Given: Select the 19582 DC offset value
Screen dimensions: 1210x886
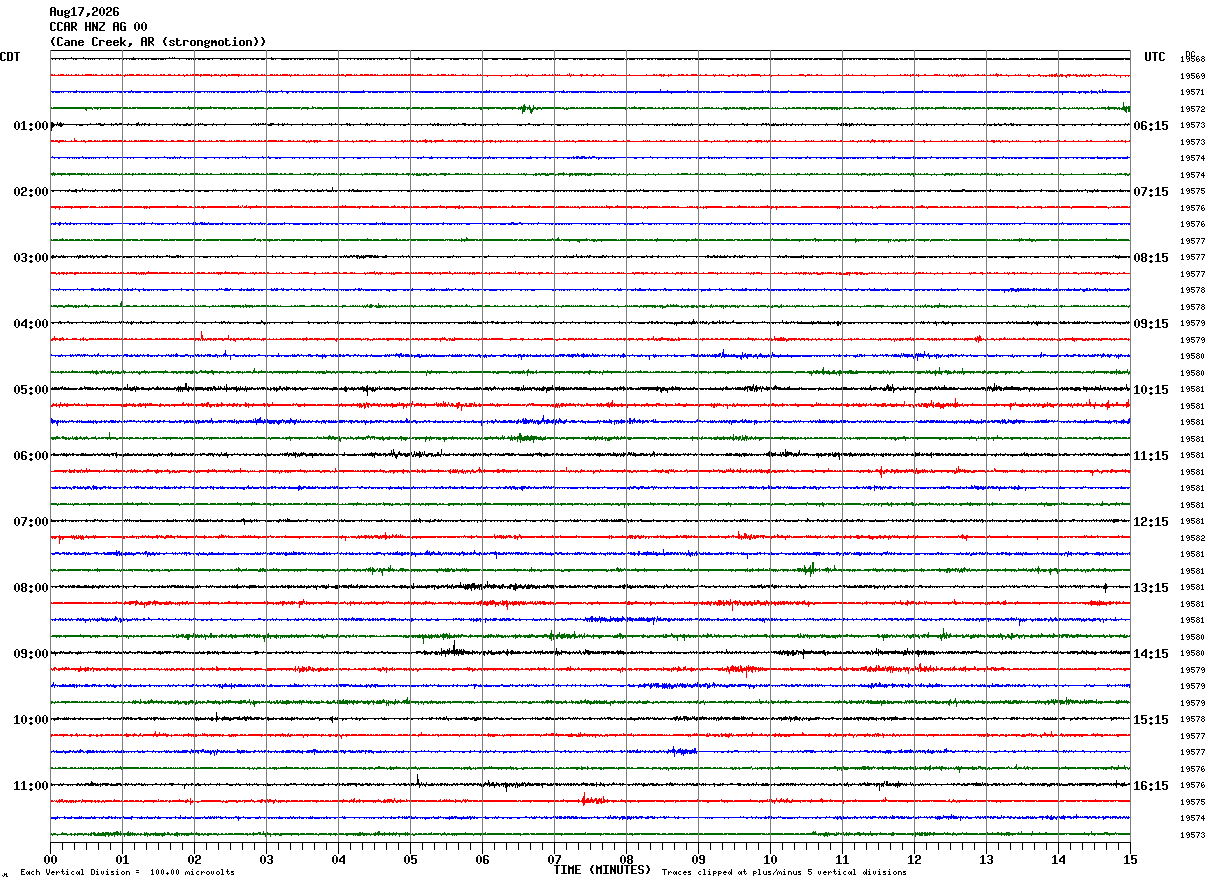Looking at the screenshot, I should 1192,538.
